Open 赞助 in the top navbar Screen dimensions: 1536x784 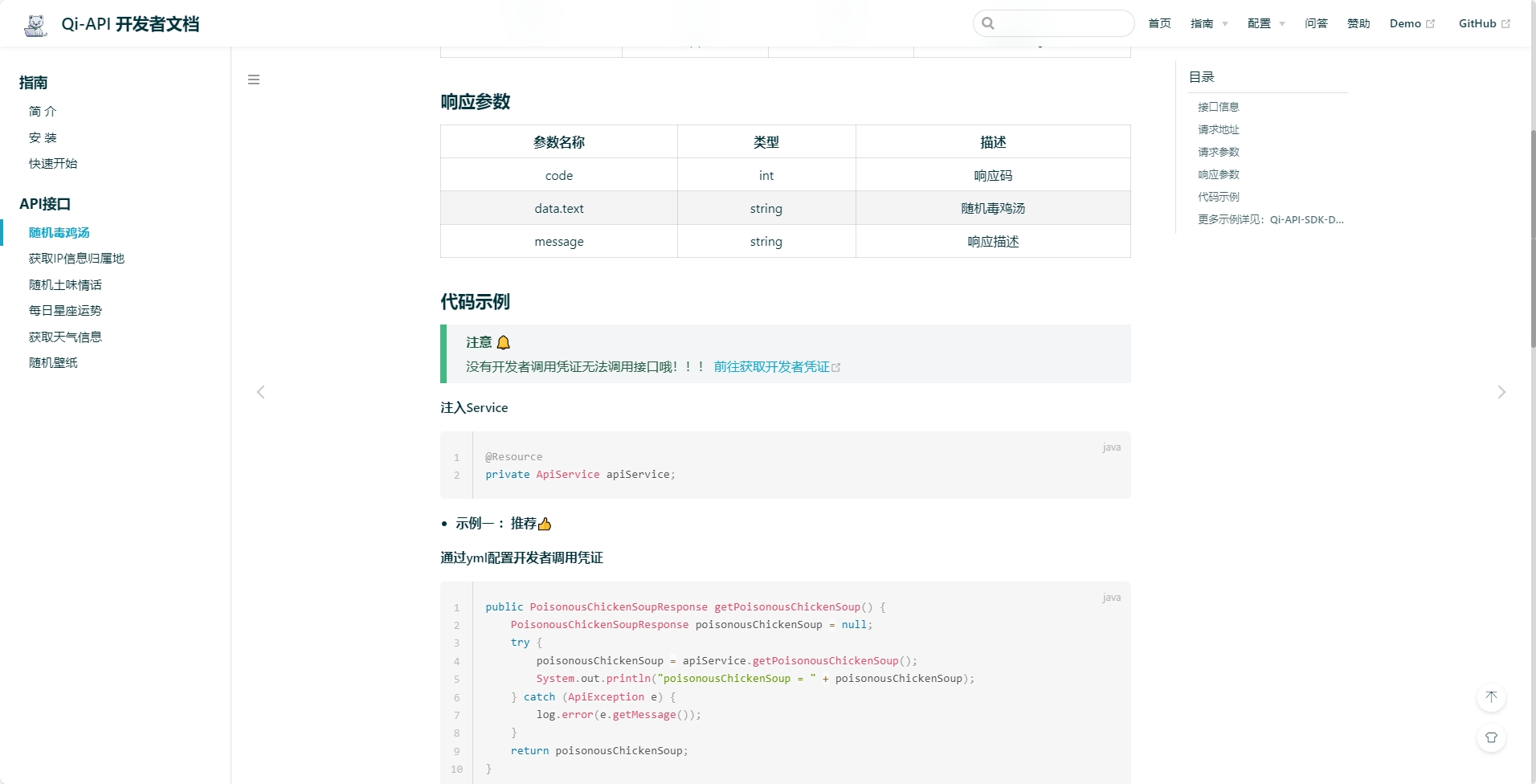(1358, 23)
